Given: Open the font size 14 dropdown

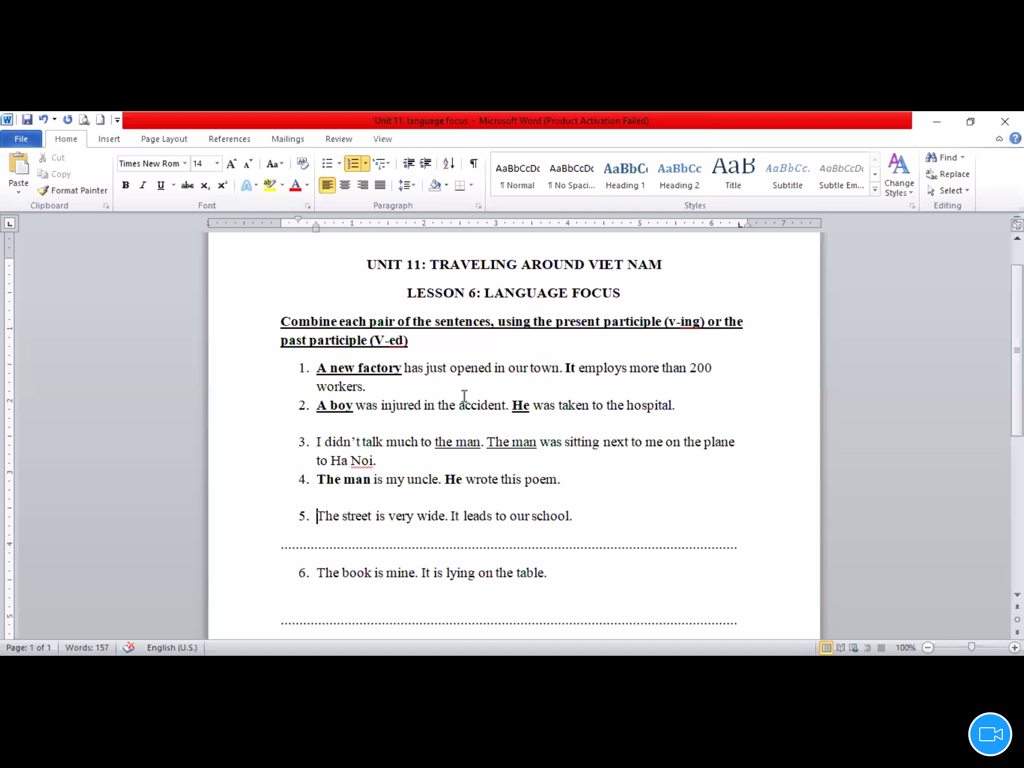Looking at the screenshot, I should tap(217, 163).
